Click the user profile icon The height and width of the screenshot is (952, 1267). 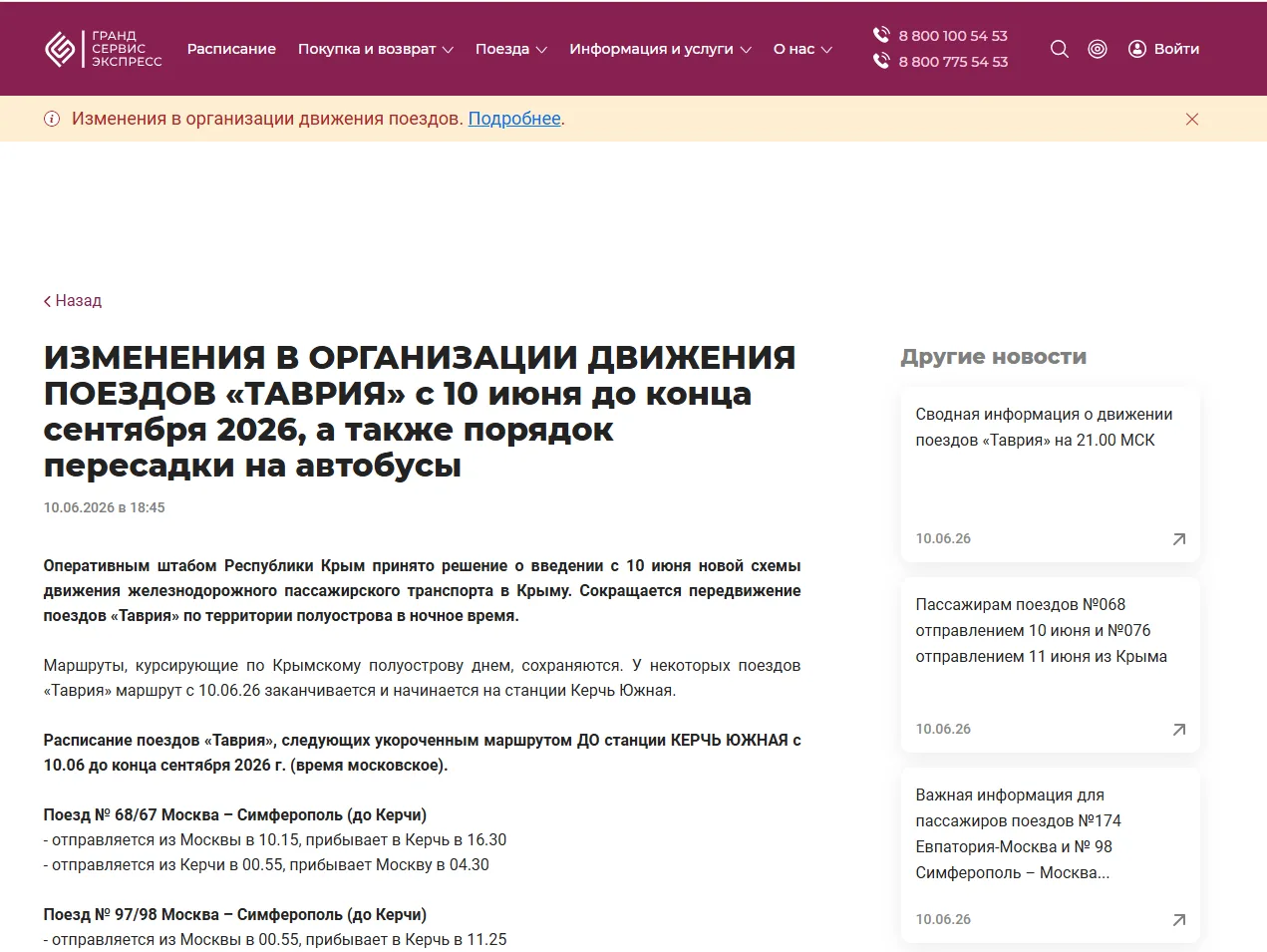(x=1137, y=49)
